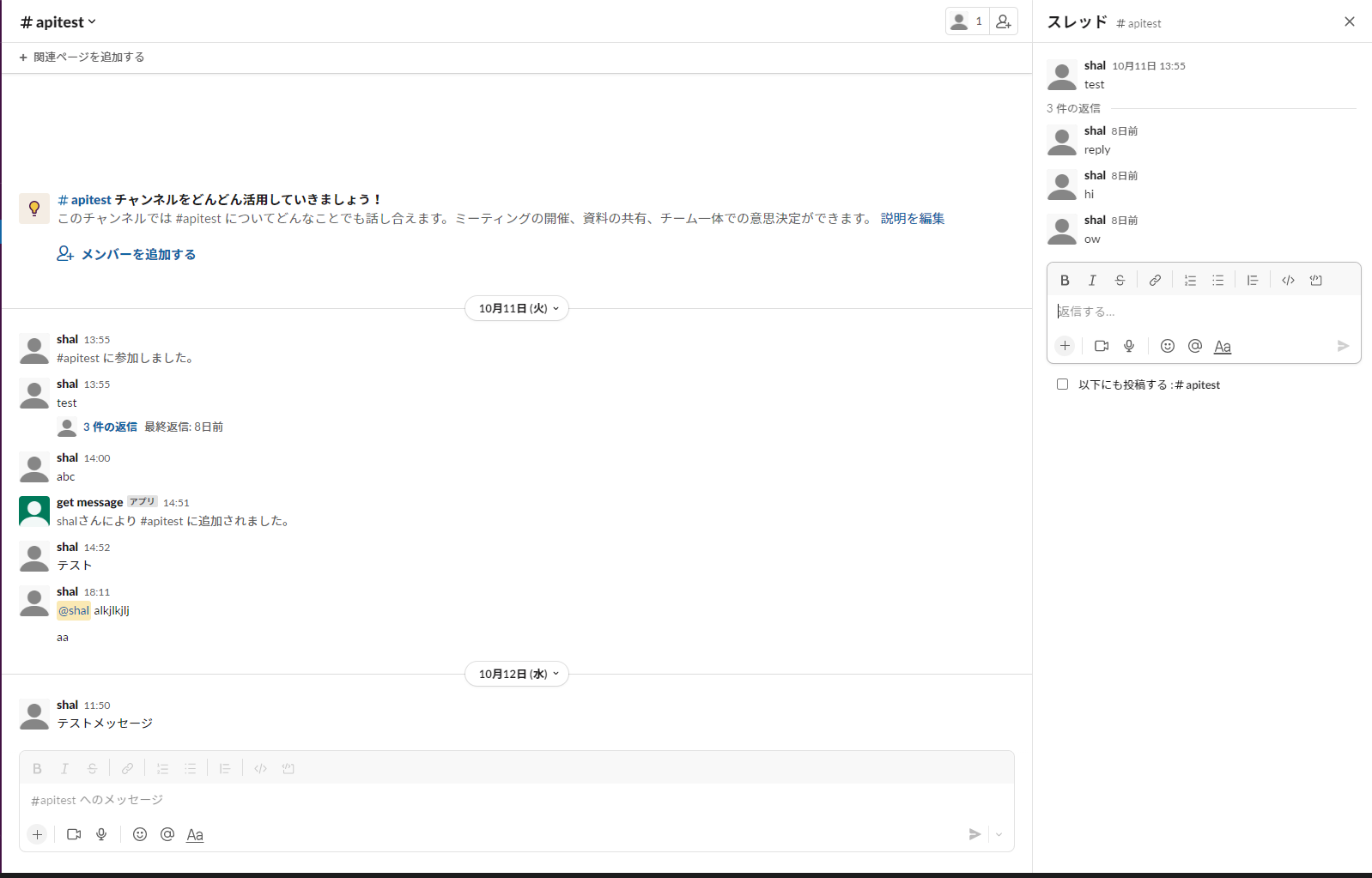Image resolution: width=1372 pixels, height=878 pixels.
Task: Toggle italic in main message toolbar
Action: coord(64,769)
